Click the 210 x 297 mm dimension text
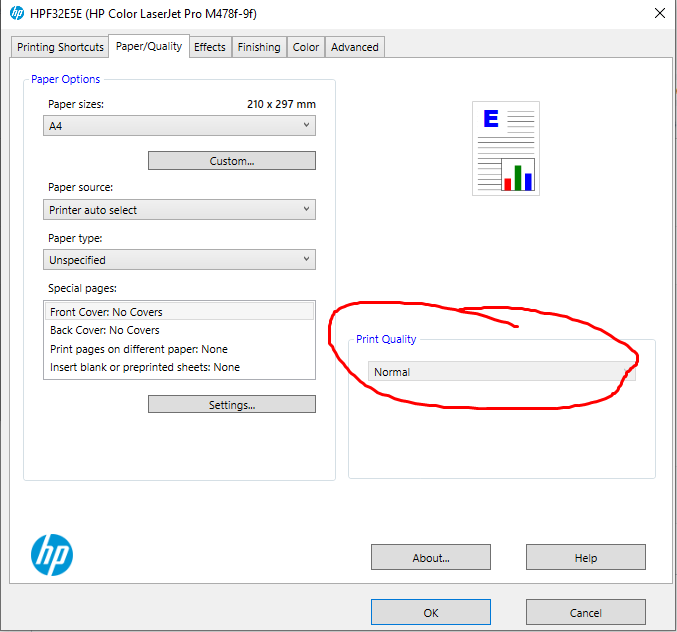 coord(281,104)
